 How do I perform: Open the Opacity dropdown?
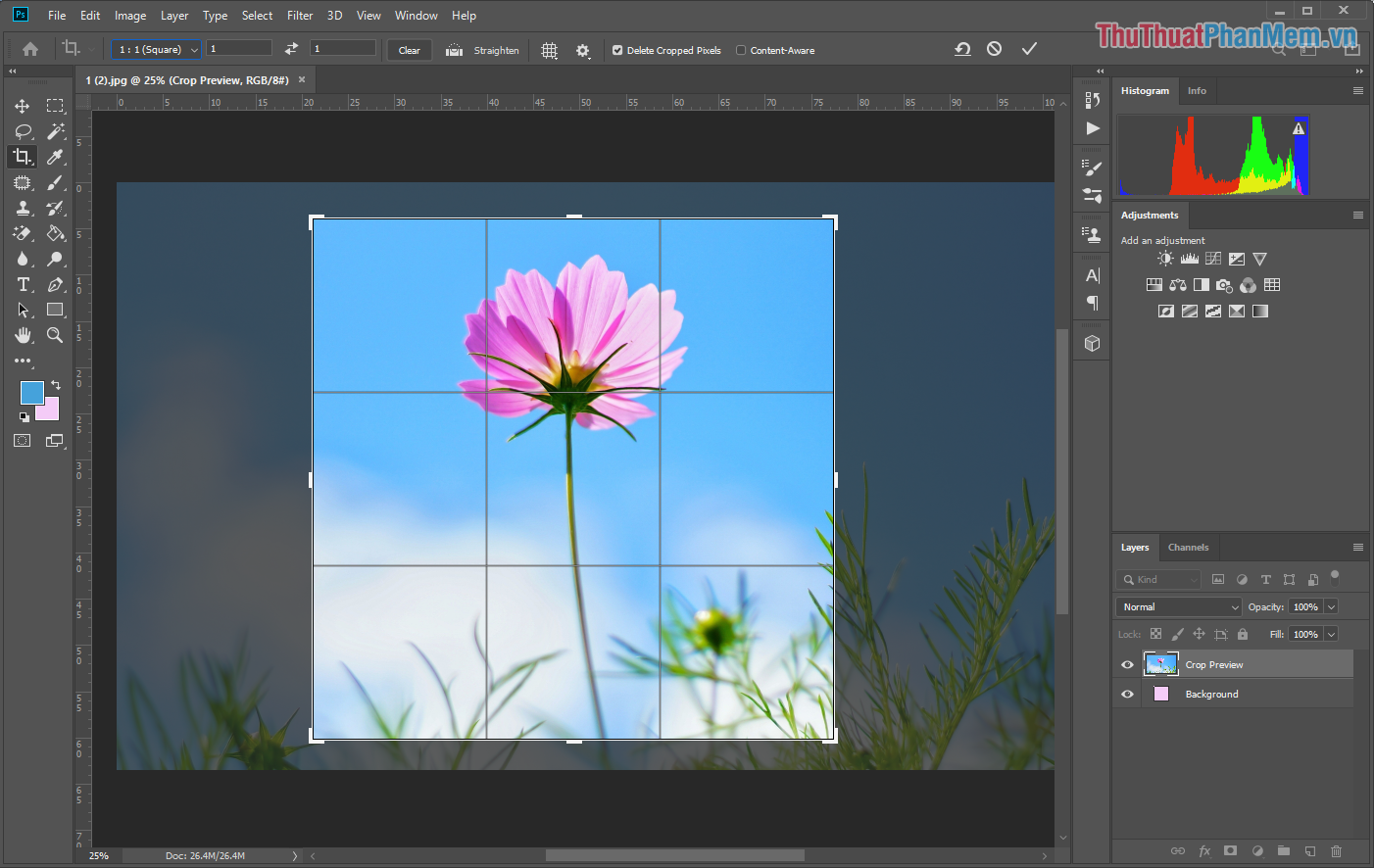1331,606
